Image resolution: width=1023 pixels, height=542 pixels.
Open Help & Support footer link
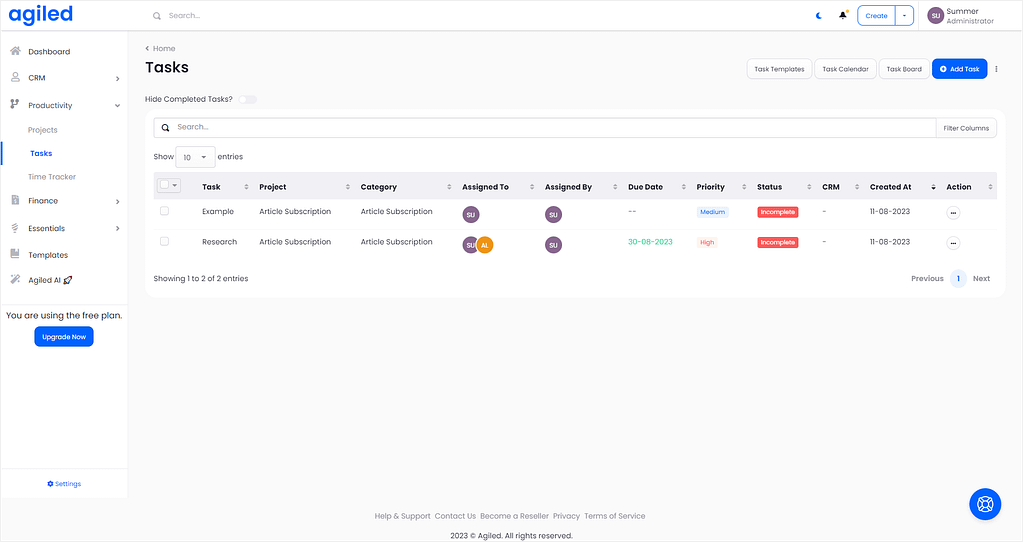tap(403, 516)
